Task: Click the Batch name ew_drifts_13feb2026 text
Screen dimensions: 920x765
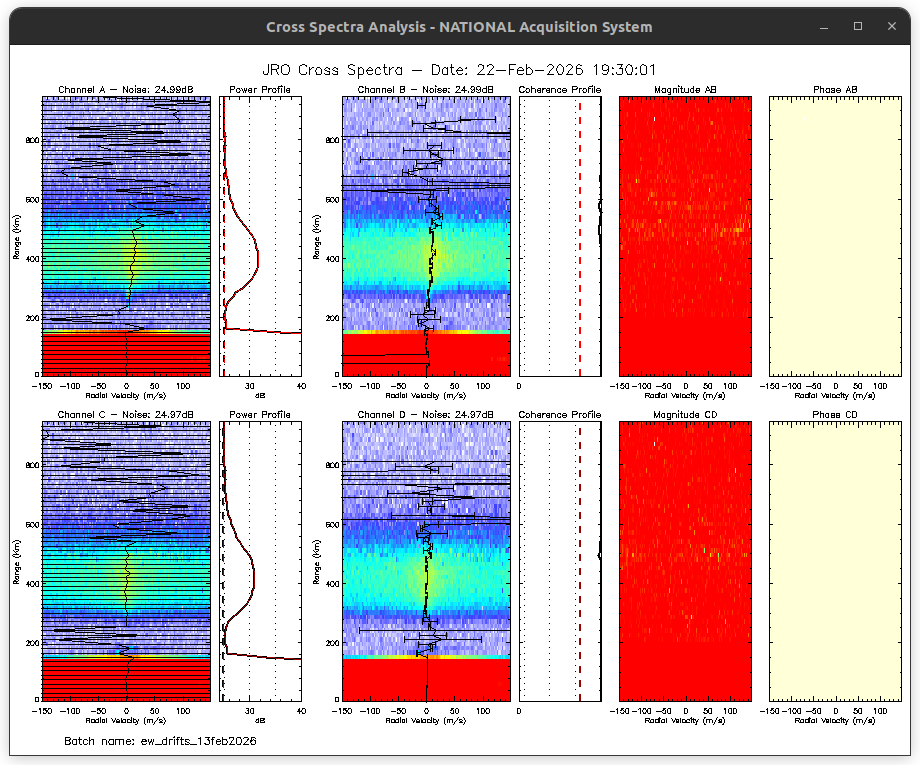Action: (160, 741)
